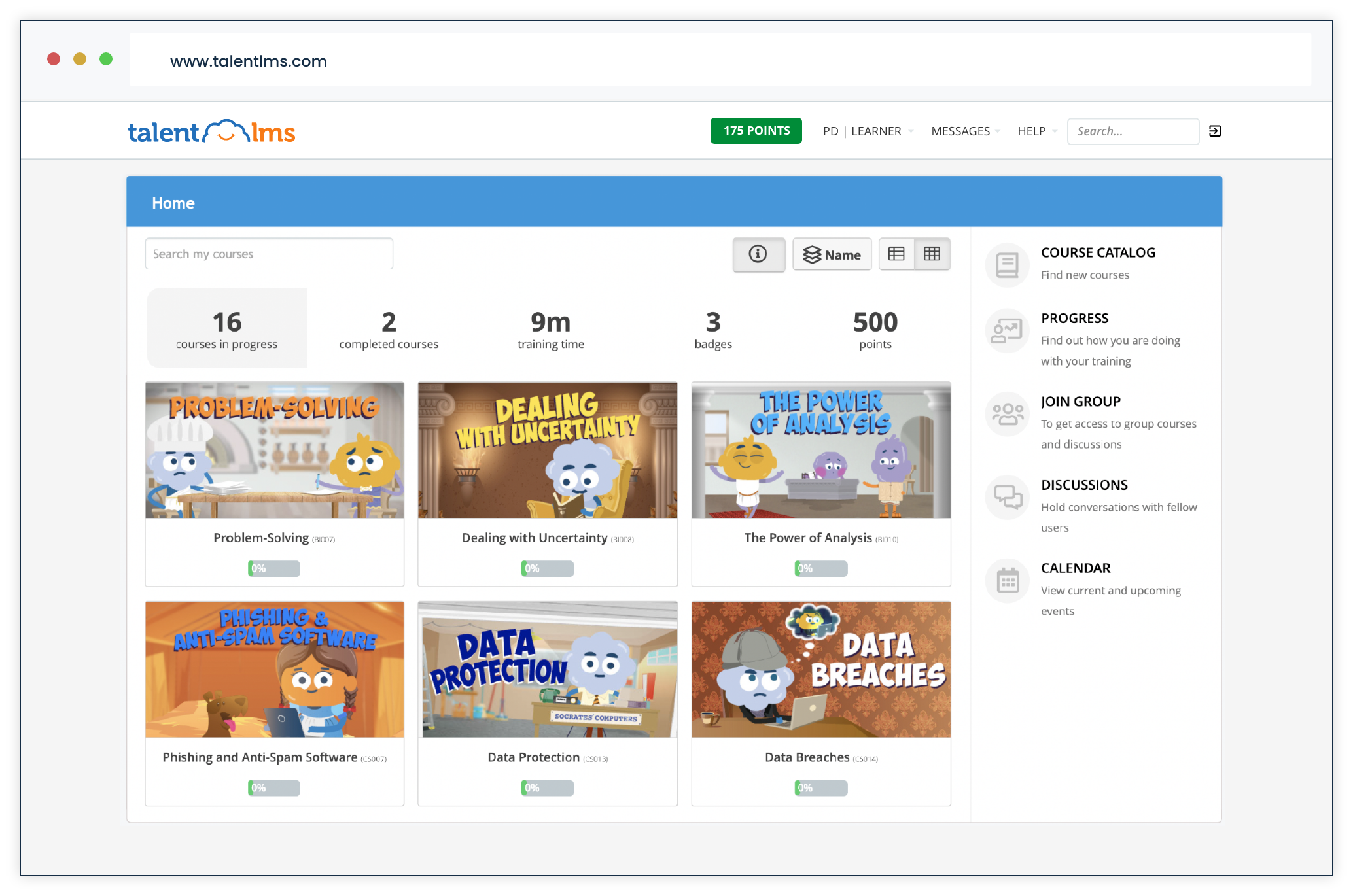Open Dealing with Uncertainty course thumbnail

click(548, 451)
